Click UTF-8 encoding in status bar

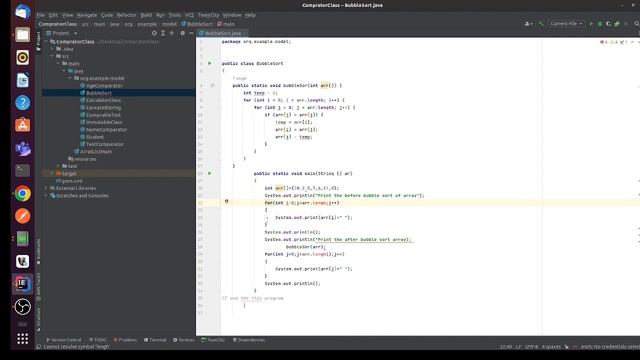(531, 347)
